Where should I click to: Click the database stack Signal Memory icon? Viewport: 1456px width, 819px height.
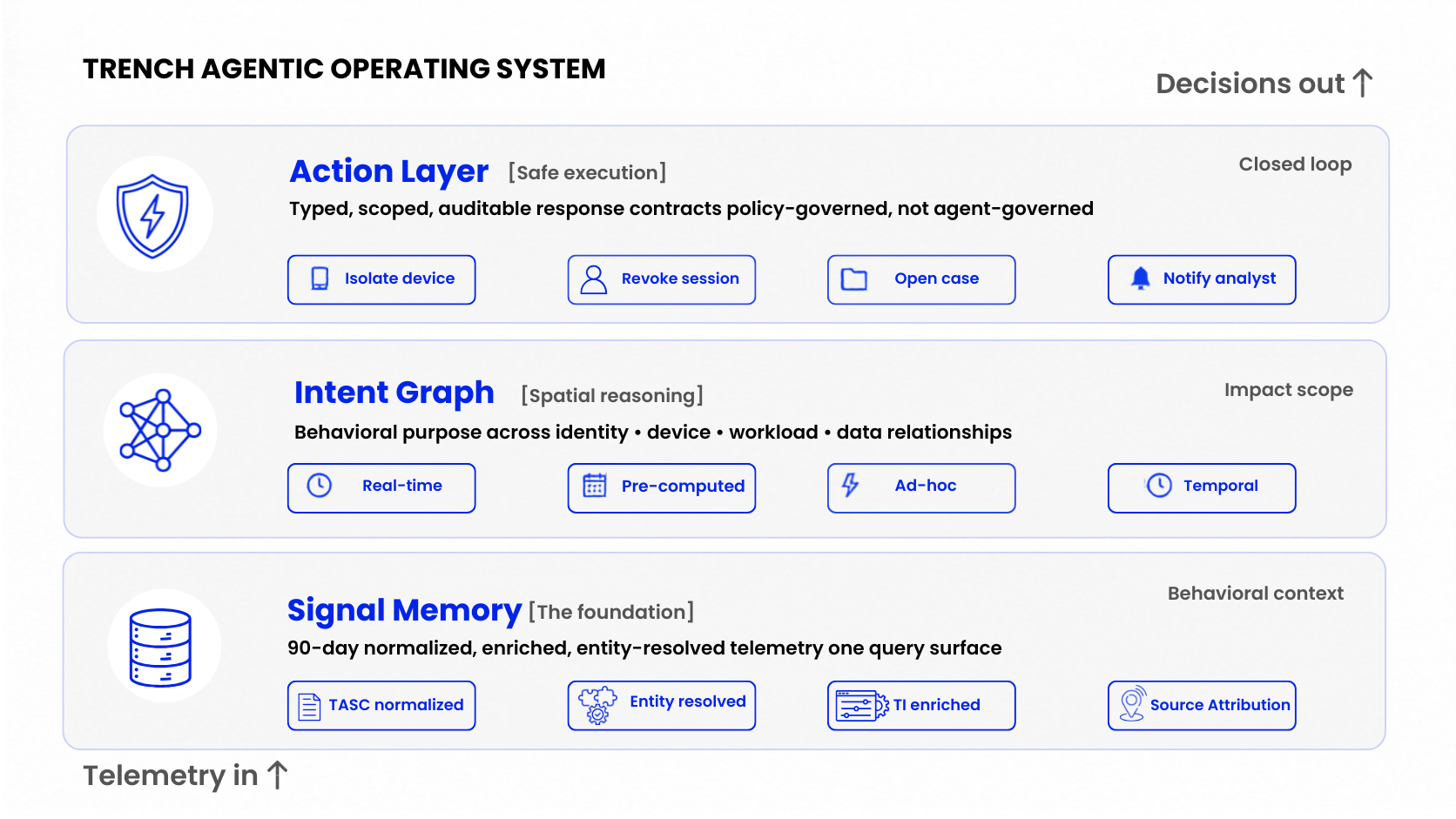(160, 648)
